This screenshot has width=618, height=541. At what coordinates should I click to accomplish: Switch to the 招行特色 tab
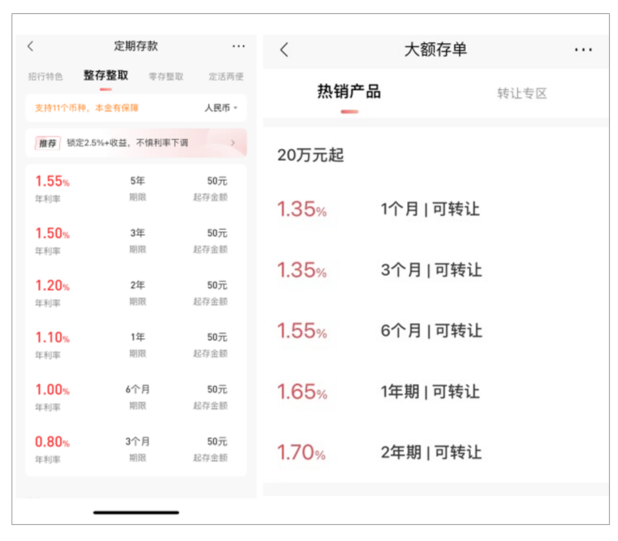44,76
